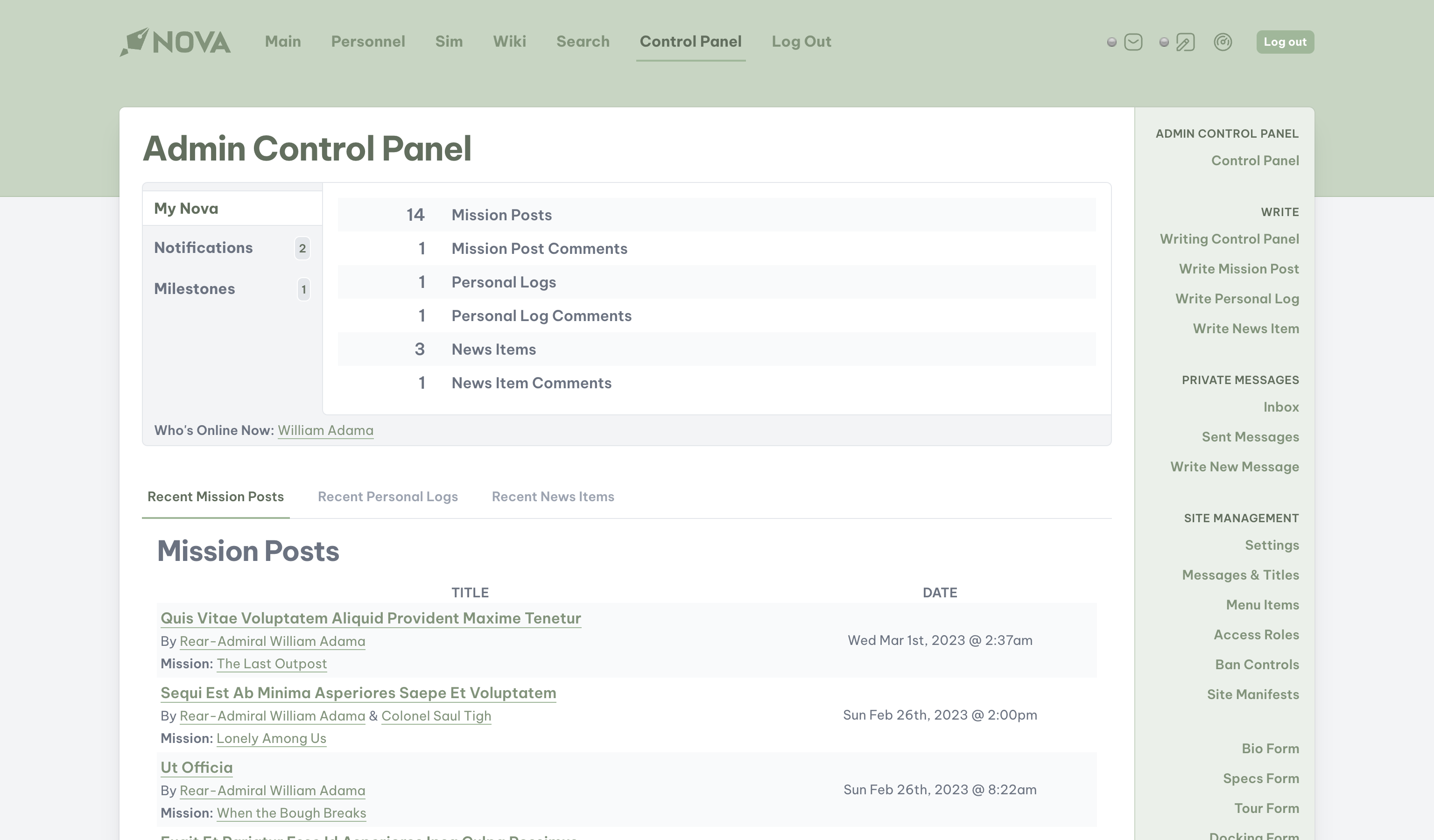The image size is (1434, 840).
Task: Click the Mission Posts count row
Action: pos(717,214)
